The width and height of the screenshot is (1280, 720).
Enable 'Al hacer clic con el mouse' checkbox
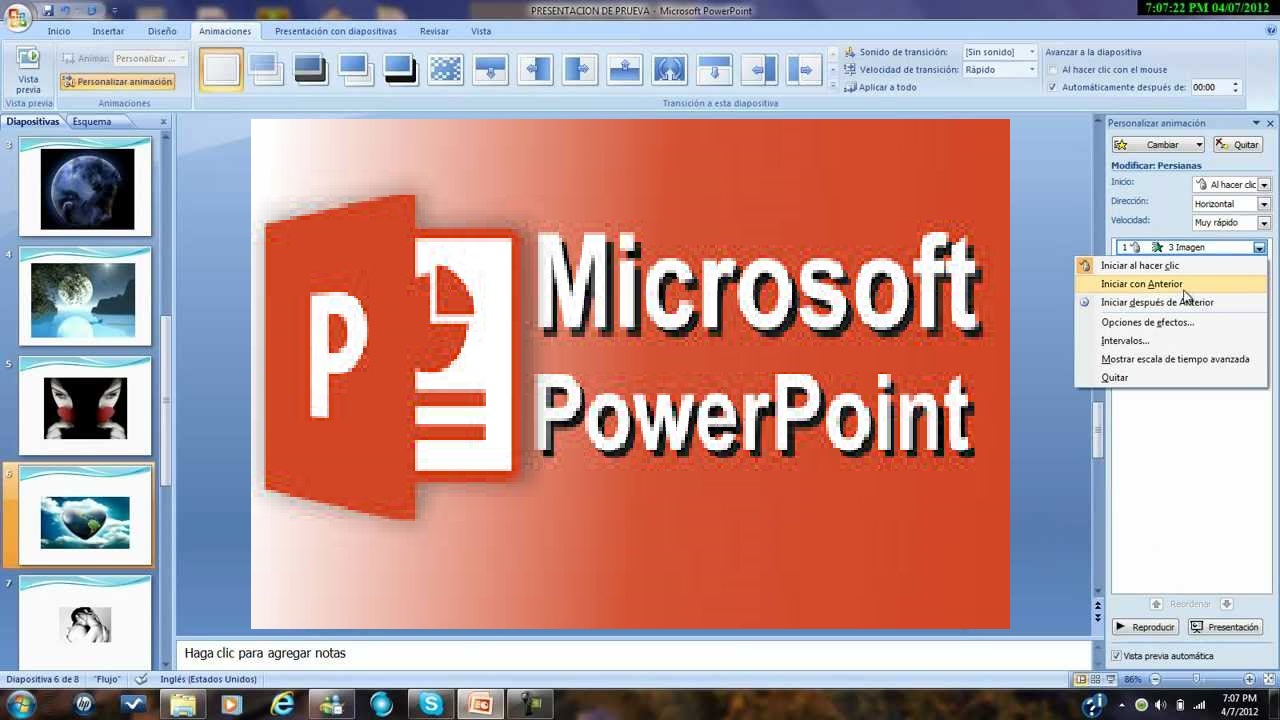(1053, 70)
